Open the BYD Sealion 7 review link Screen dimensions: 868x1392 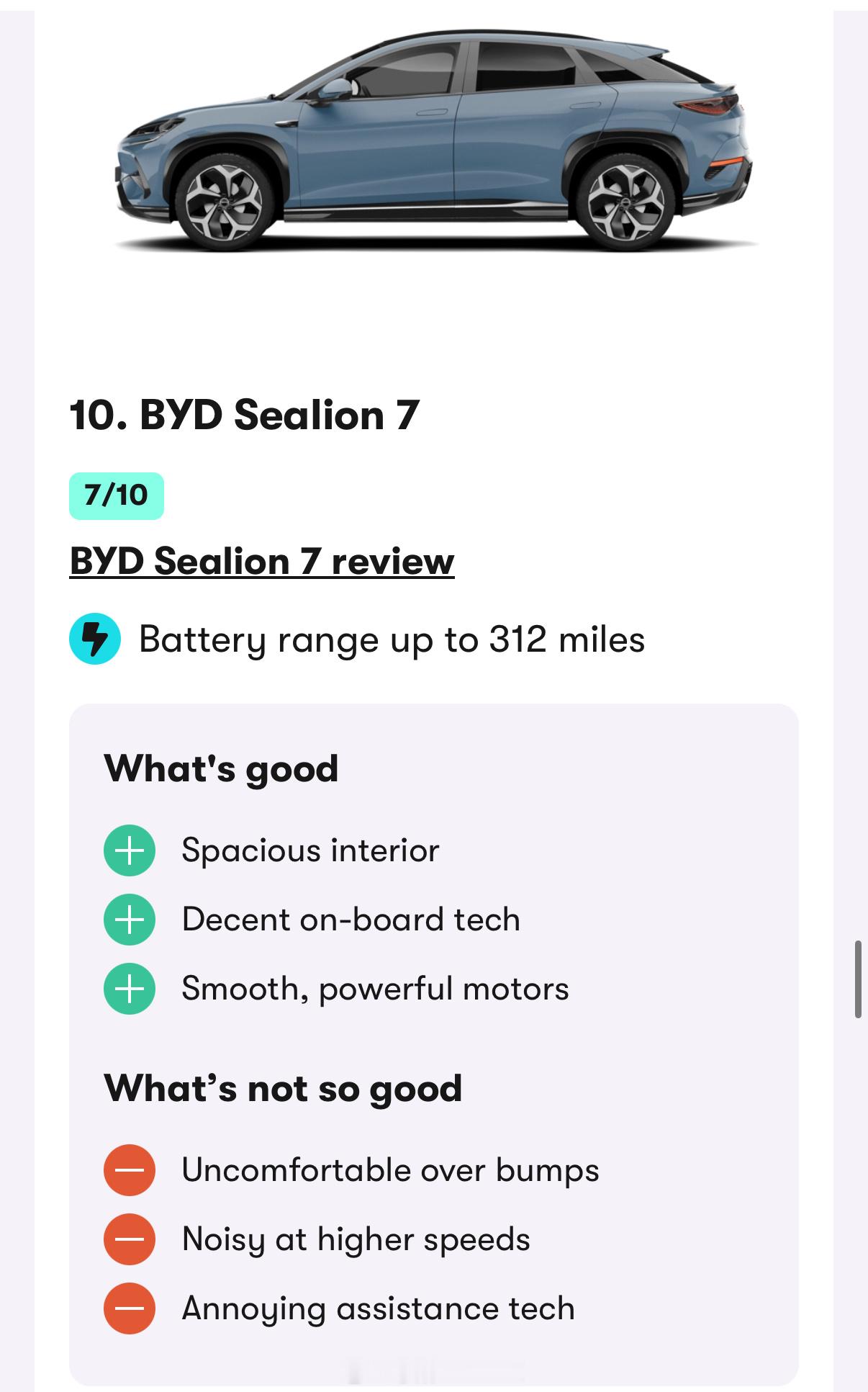coord(262,561)
